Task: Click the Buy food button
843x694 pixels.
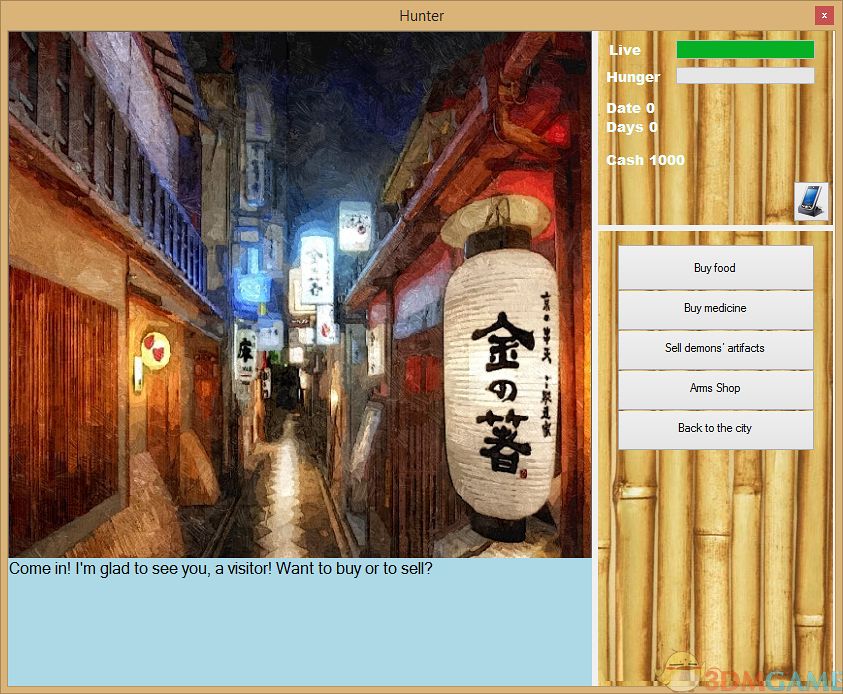Action: 715,268
